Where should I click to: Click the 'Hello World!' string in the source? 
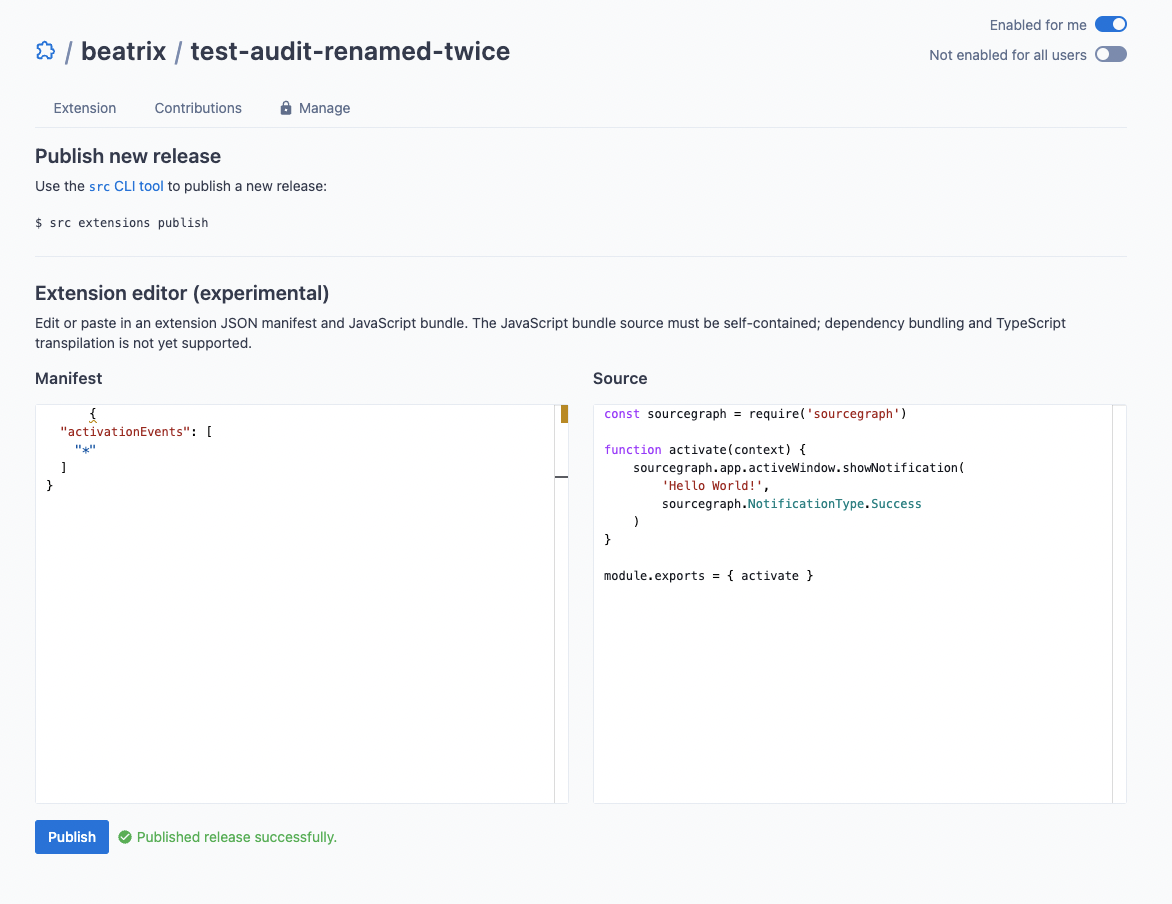coord(712,485)
